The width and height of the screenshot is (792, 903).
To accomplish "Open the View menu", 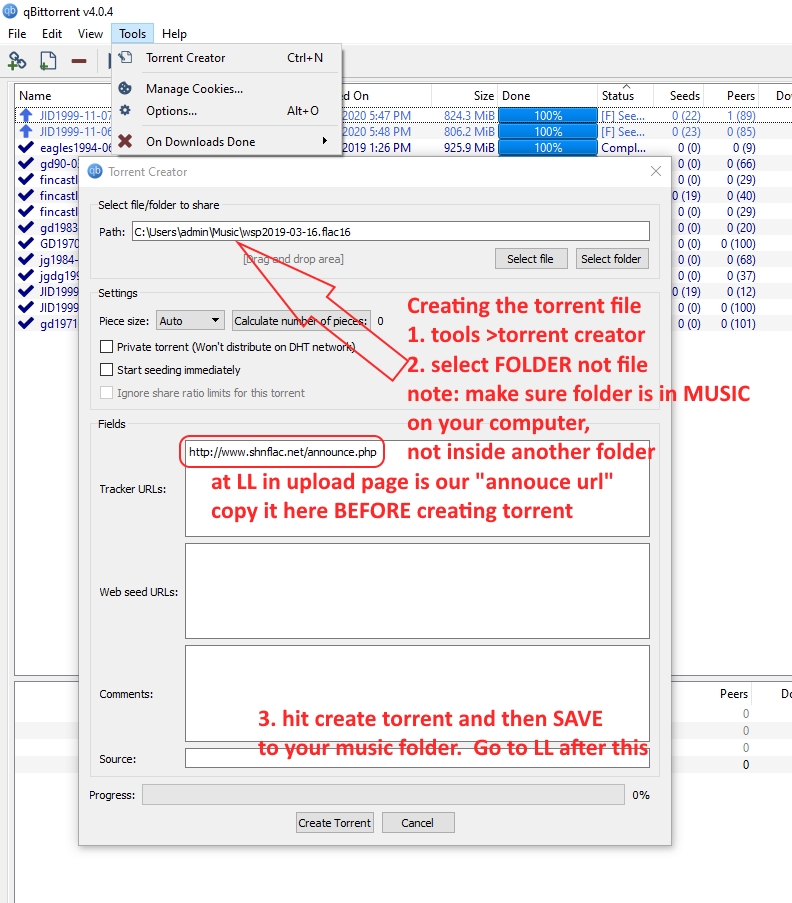I will tap(90, 33).
